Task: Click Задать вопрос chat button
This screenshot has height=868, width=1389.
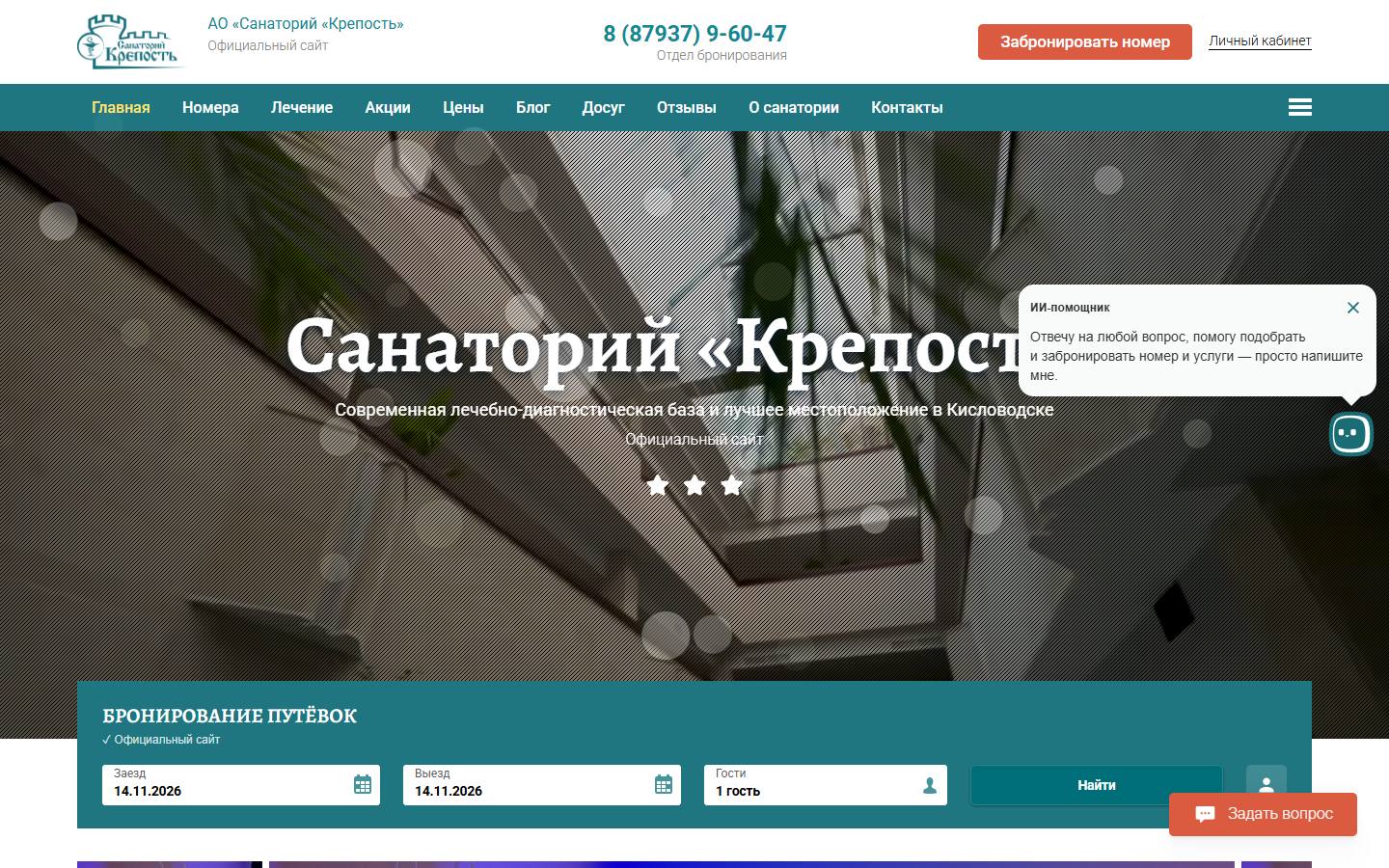Action: 1263,814
